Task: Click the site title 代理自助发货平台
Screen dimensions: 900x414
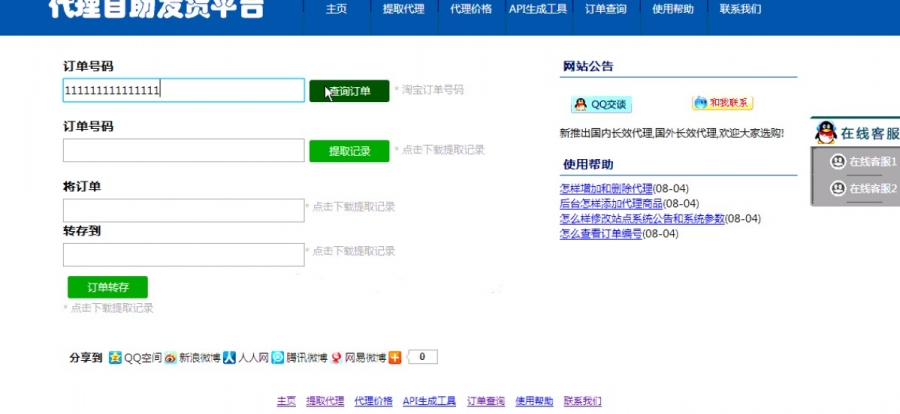Action: (x=156, y=8)
